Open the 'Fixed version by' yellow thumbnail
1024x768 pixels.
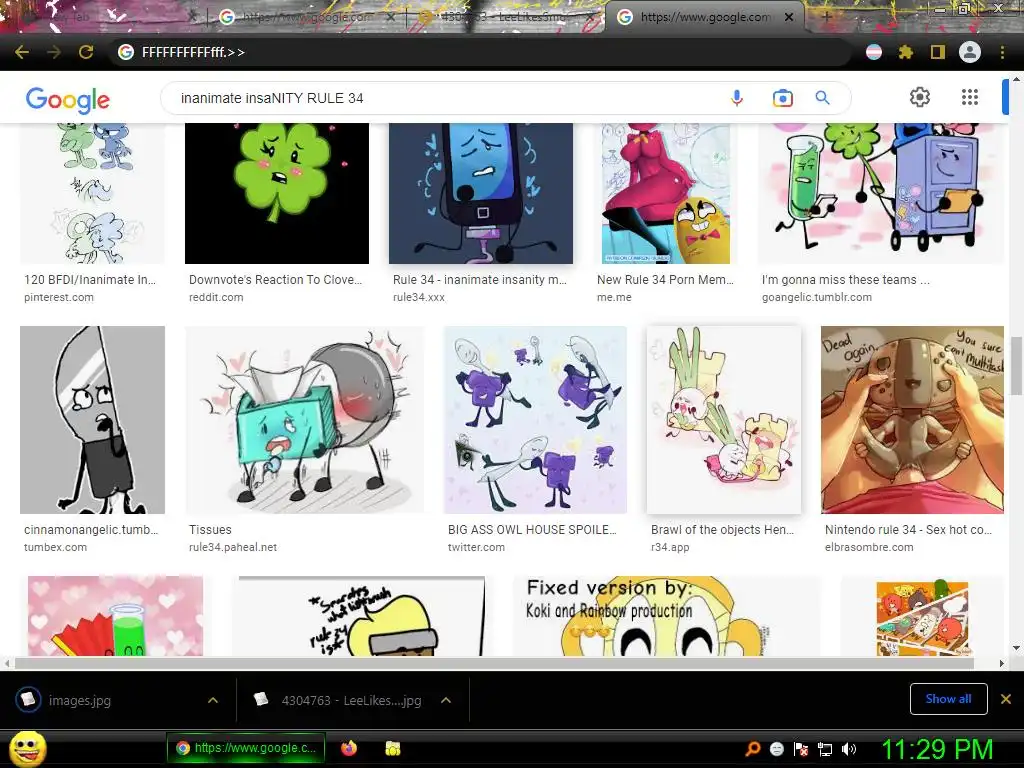coord(667,616)
